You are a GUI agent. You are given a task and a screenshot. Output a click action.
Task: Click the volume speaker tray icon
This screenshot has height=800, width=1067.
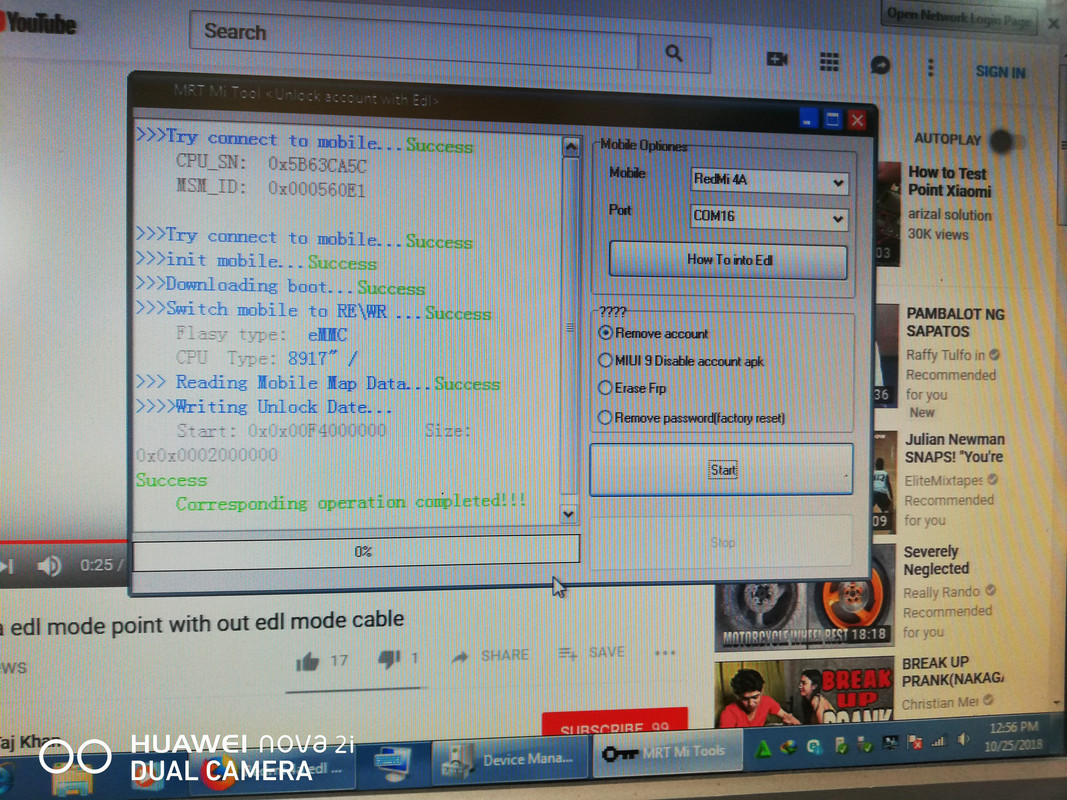963,739
